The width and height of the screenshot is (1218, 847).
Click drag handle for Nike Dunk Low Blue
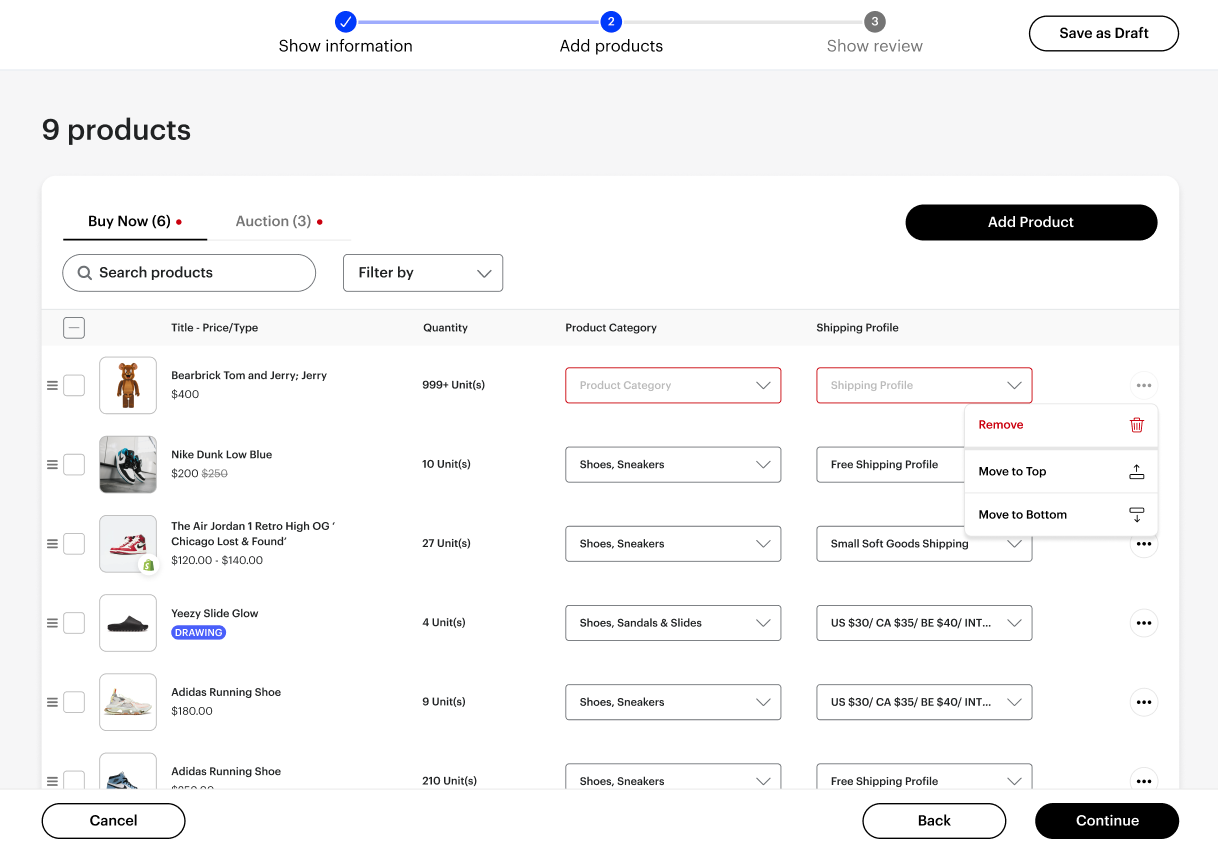[x=52, y=465]
